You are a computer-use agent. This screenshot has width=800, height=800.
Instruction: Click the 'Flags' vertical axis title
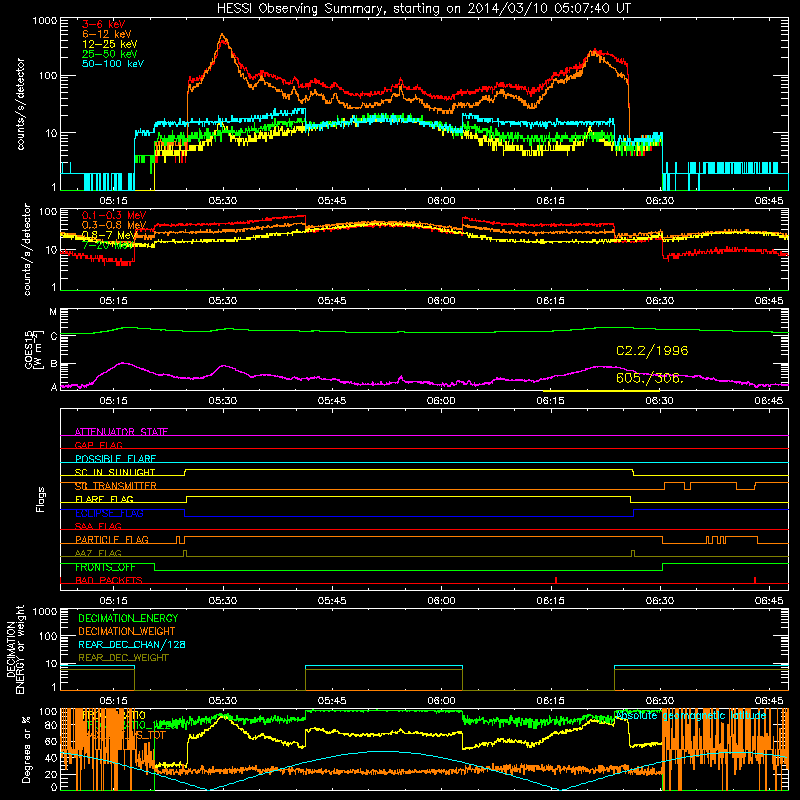point(41,499)
